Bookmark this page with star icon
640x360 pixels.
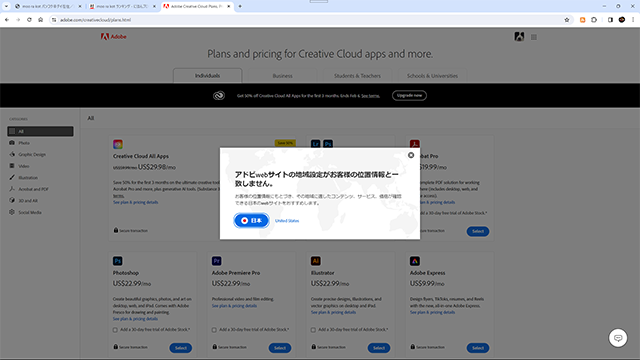click(567, 20)
